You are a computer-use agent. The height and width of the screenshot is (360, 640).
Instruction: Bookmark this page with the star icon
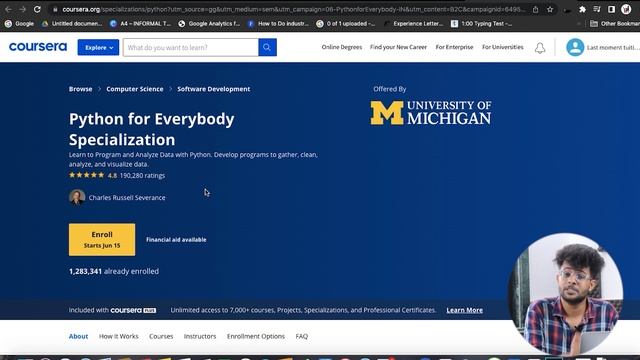coord(550,9)
